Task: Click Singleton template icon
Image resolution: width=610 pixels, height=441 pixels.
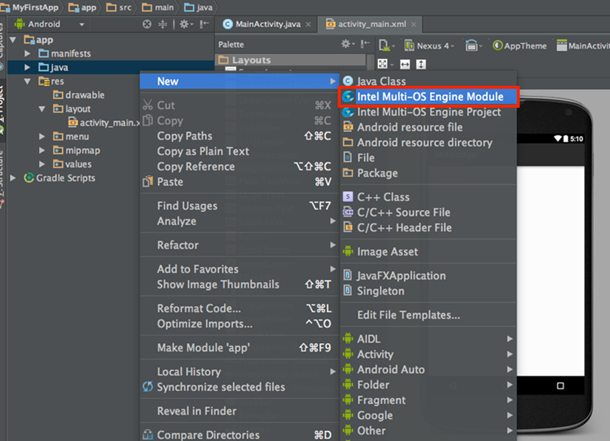Action: tap(348, 290)
